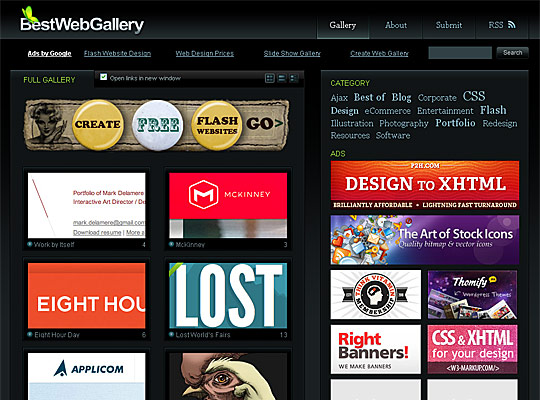Screen dimensions: 540x400
Task: Click bullet icon beside McKinney caption
Action: click(x=171, y=244)
